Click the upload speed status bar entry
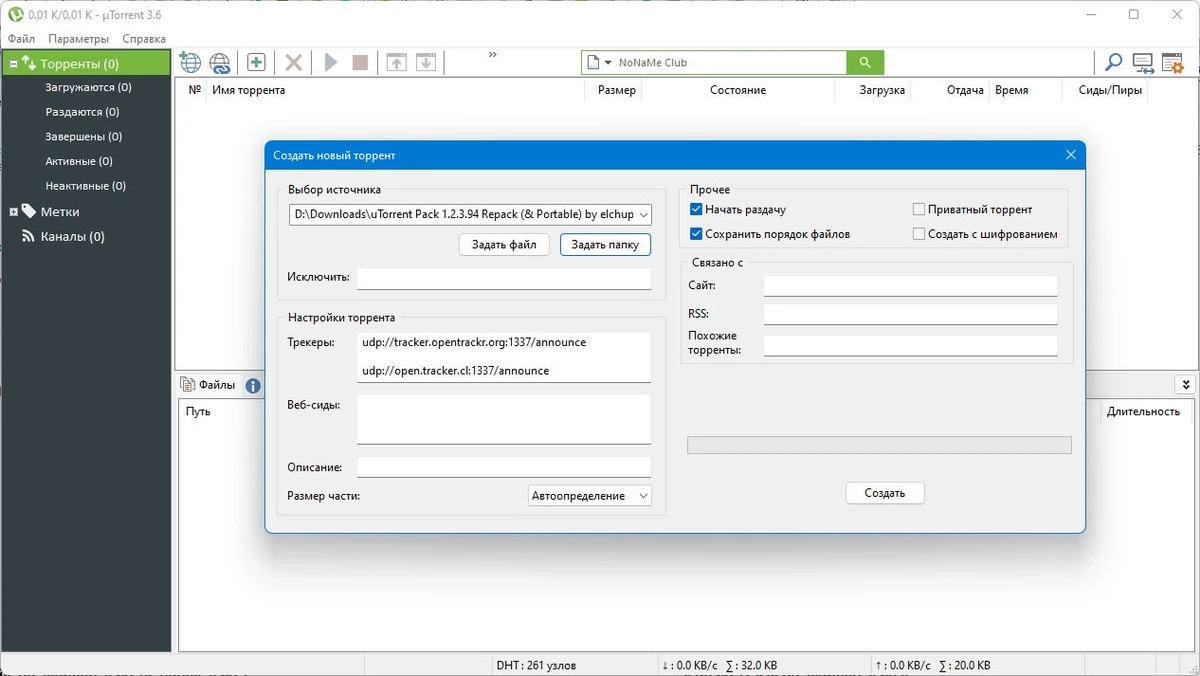 (933, 665)
